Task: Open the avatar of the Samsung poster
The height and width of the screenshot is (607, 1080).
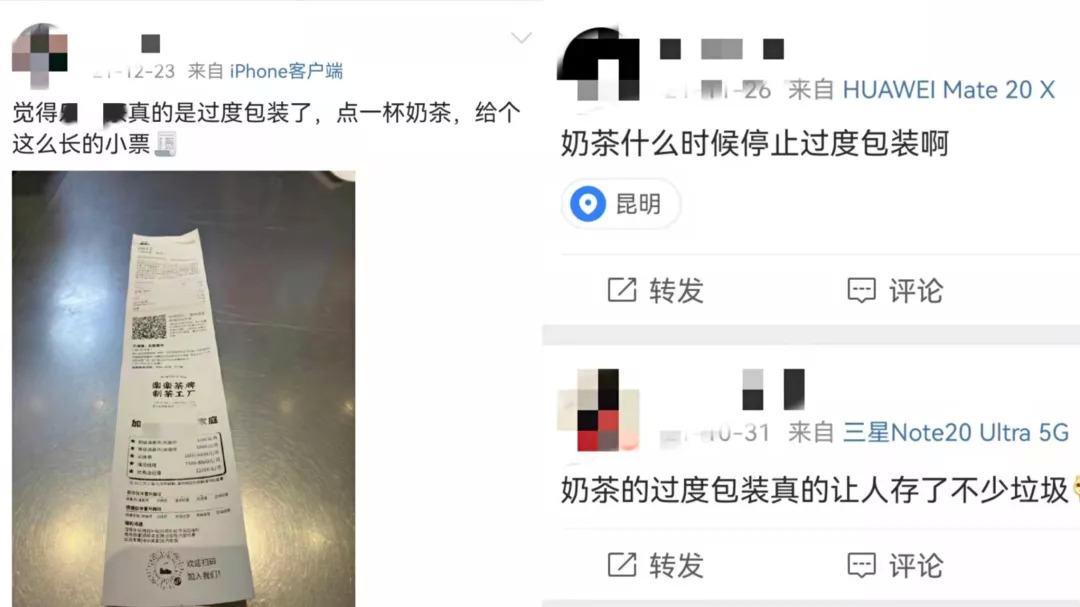Action: coord(598,410)
